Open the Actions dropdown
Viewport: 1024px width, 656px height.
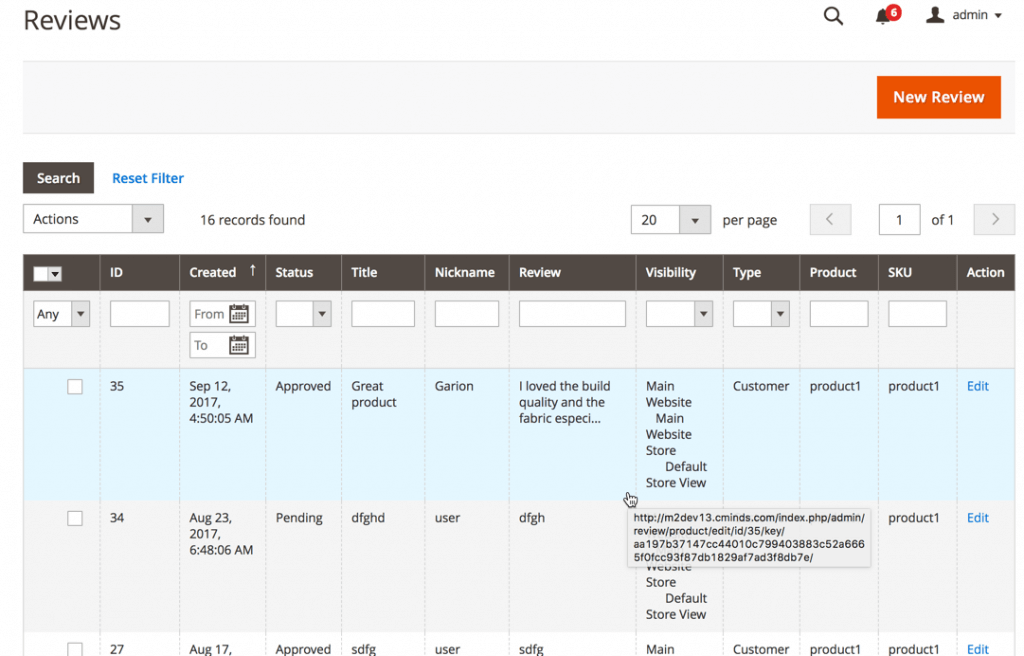coord(93,219)
